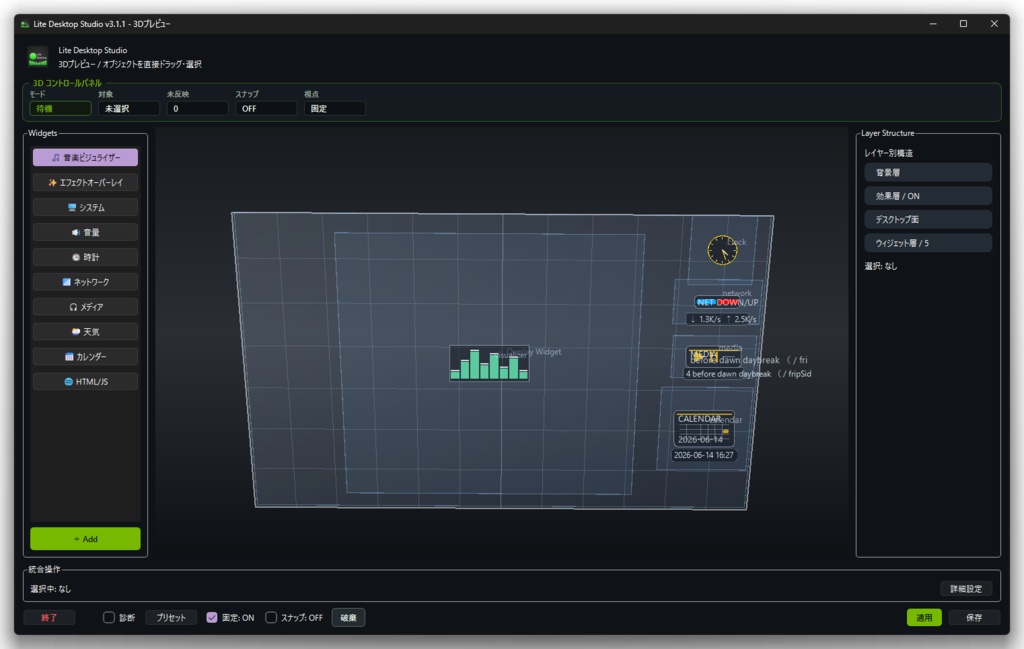Select the 背景層 layer row
Screen dimensions: 1024x649
[928, 172]
